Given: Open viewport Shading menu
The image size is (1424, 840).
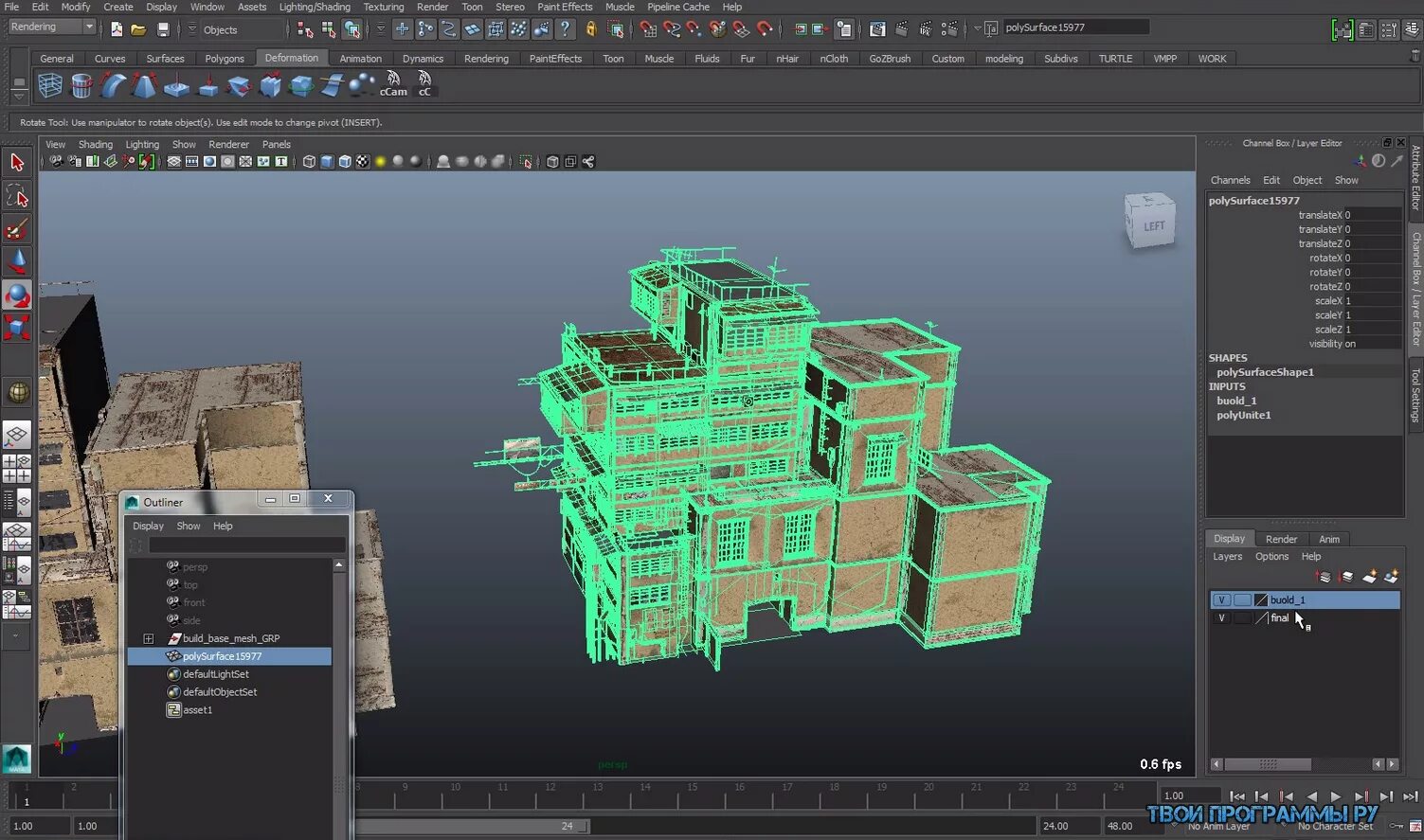Looking at the screenshot, I should [95, 145].
